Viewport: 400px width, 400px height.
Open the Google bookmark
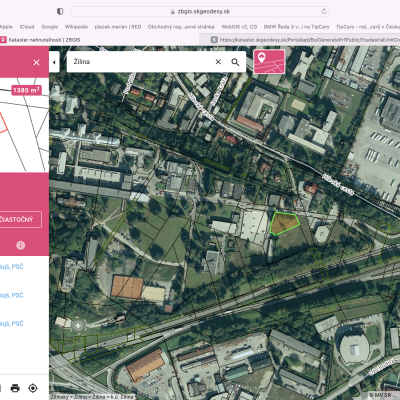pyautogui.click(x=50, y=27)
